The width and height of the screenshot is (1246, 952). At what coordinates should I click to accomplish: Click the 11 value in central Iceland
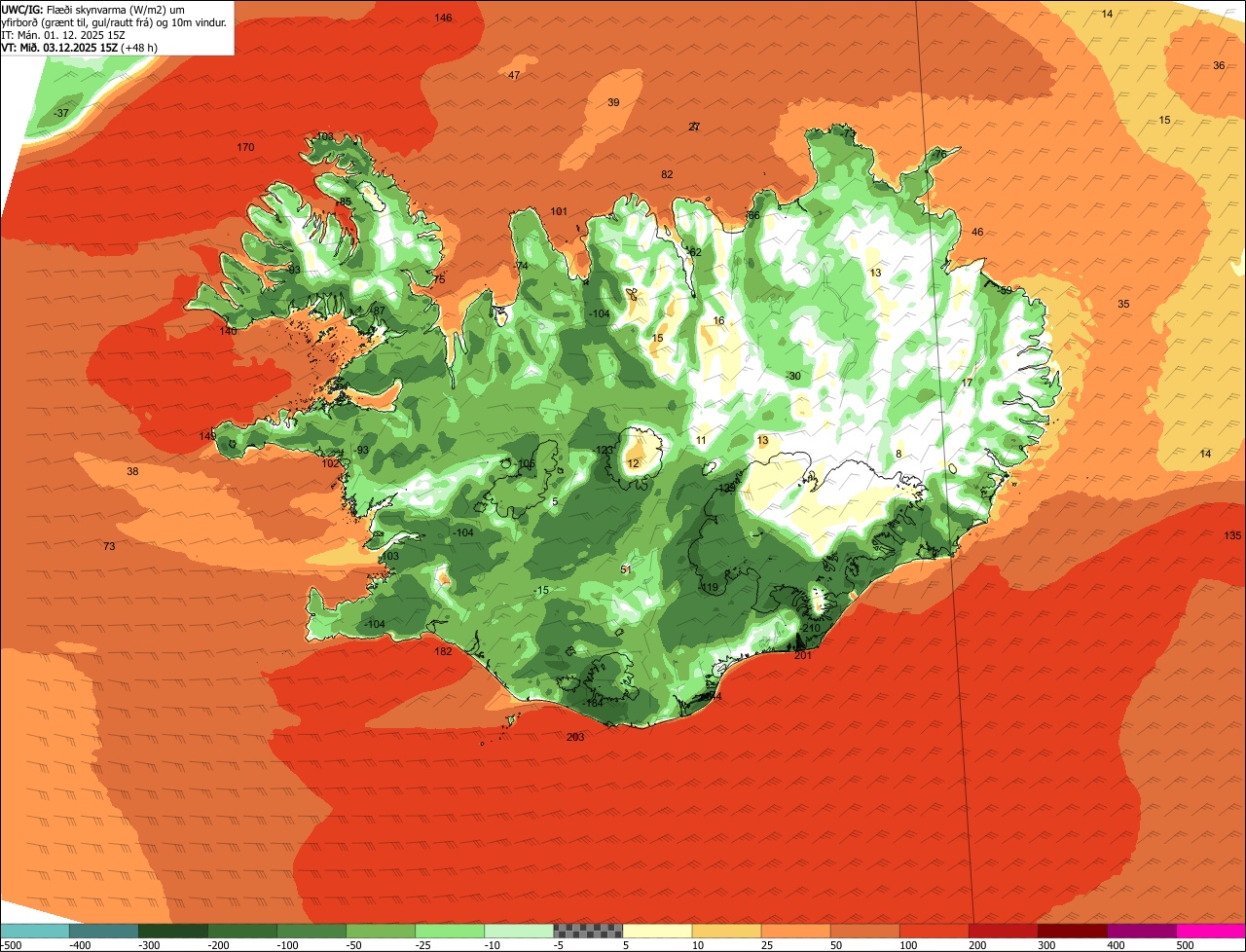[x=701, y=440]
